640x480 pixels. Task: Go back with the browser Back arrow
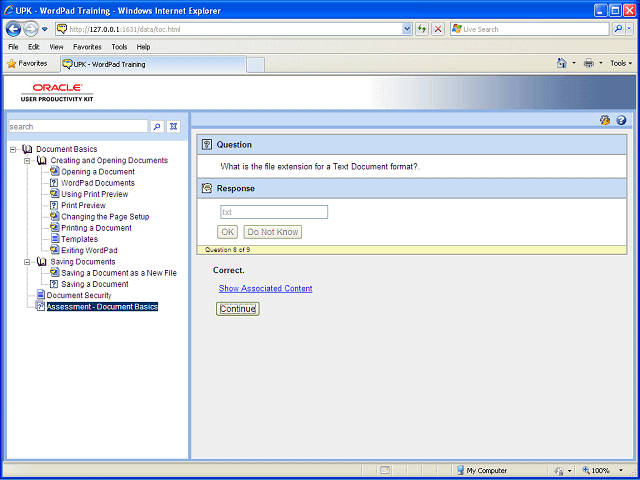pyautogui.click(x=13, y=29)
